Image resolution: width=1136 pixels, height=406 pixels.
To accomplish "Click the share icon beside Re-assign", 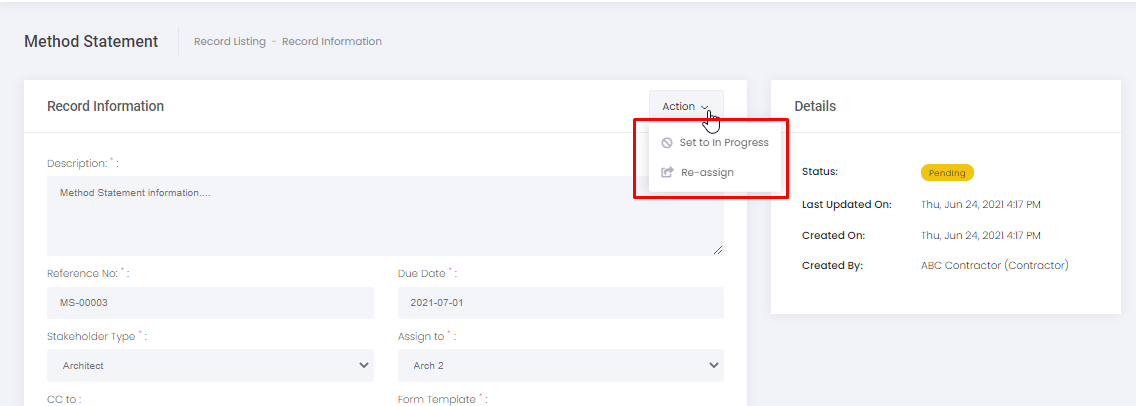I will [667, 173].
